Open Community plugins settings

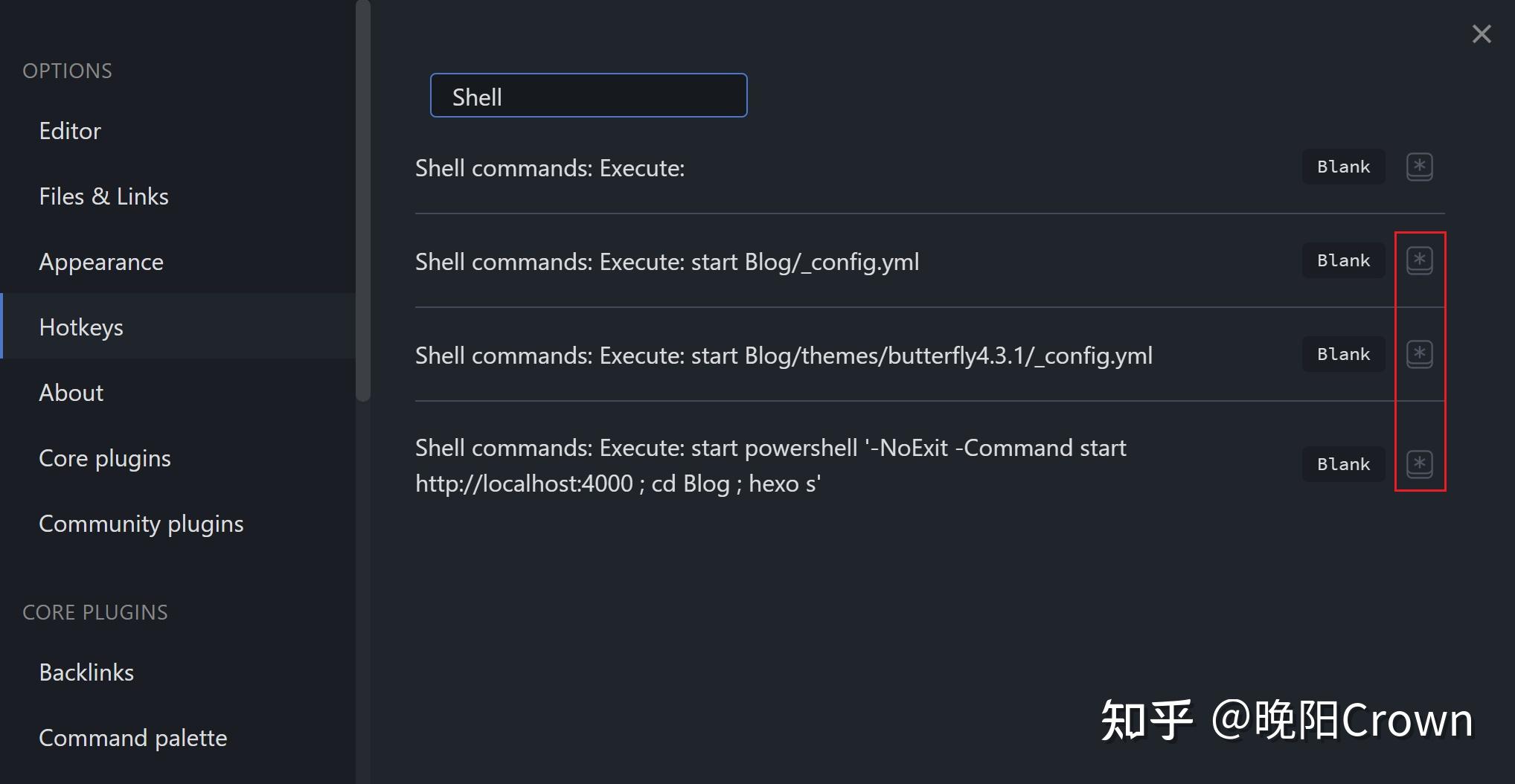click(141, 524)
